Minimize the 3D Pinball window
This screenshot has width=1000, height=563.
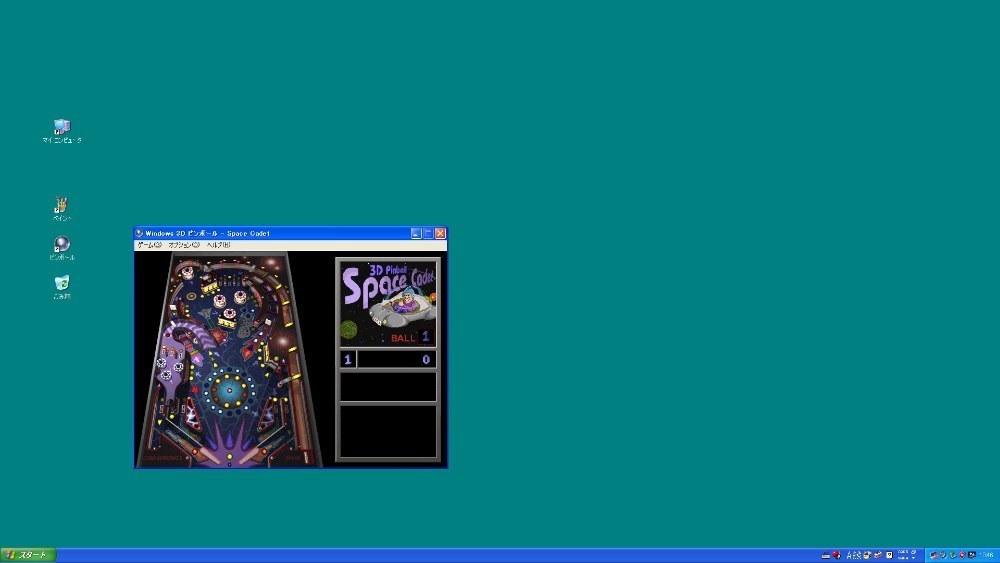[416, 233]
